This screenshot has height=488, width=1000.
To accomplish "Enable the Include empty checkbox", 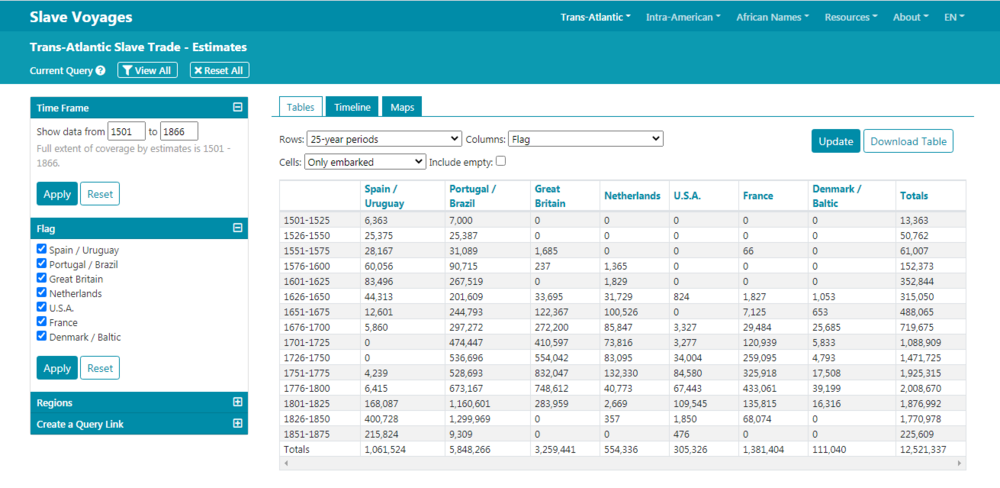I will (501, 161).
